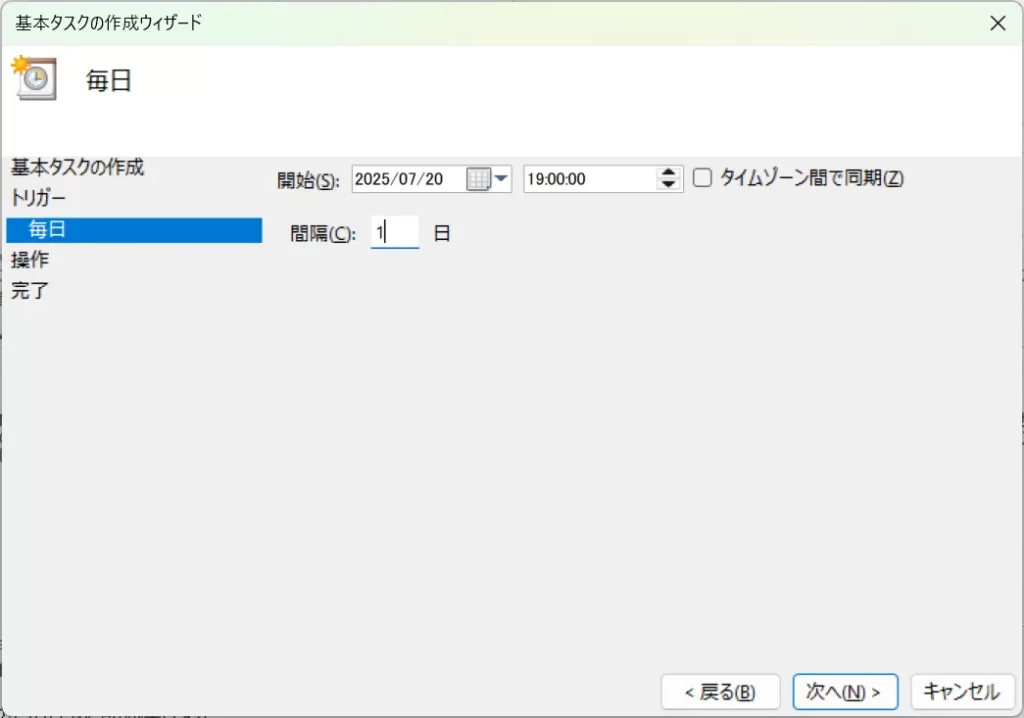This screenshot has width=1024, height=718.
Task: Close the wizard with the X button
Action: 997,23
